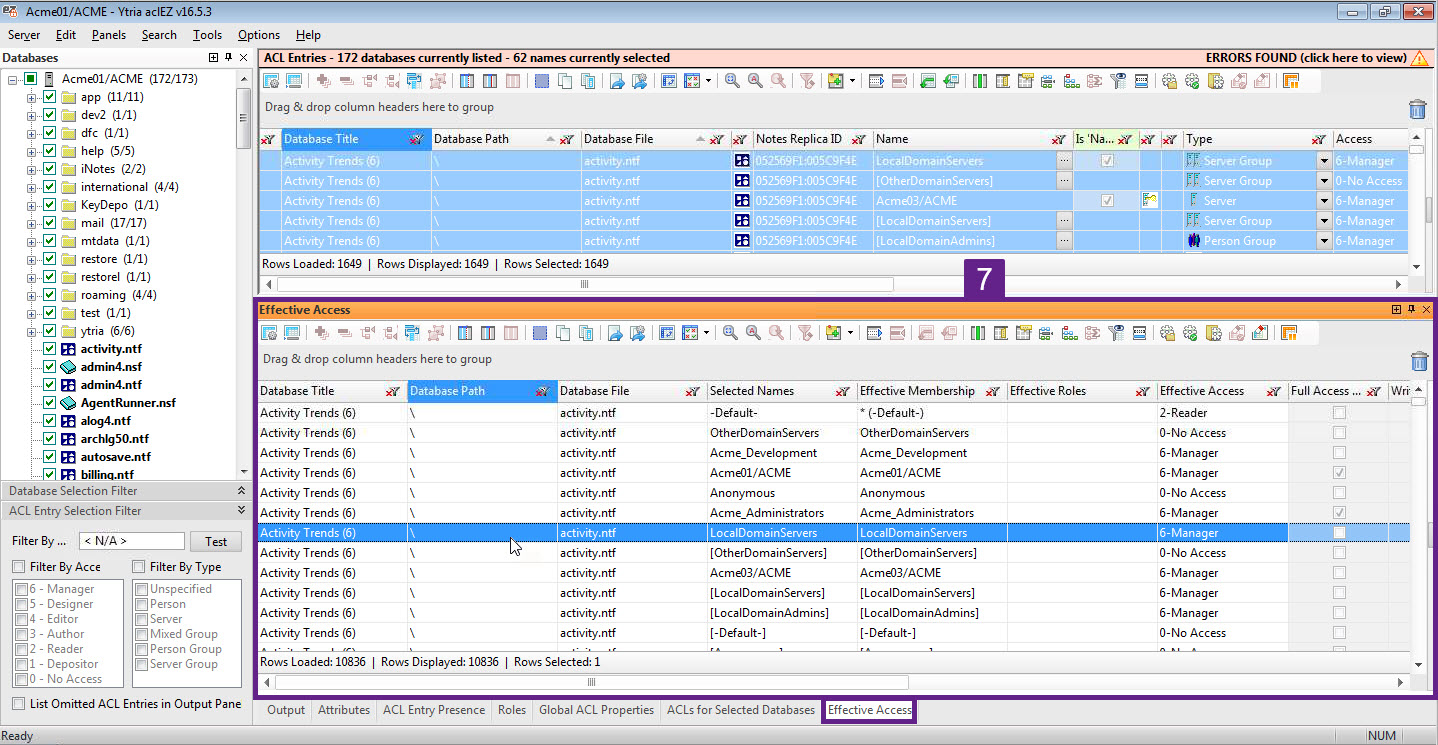Image resolution: width=1438 pixels, height=745 pixels.
Task: Expand the mail database folder in the tree
Action: [x=32, y=222]
